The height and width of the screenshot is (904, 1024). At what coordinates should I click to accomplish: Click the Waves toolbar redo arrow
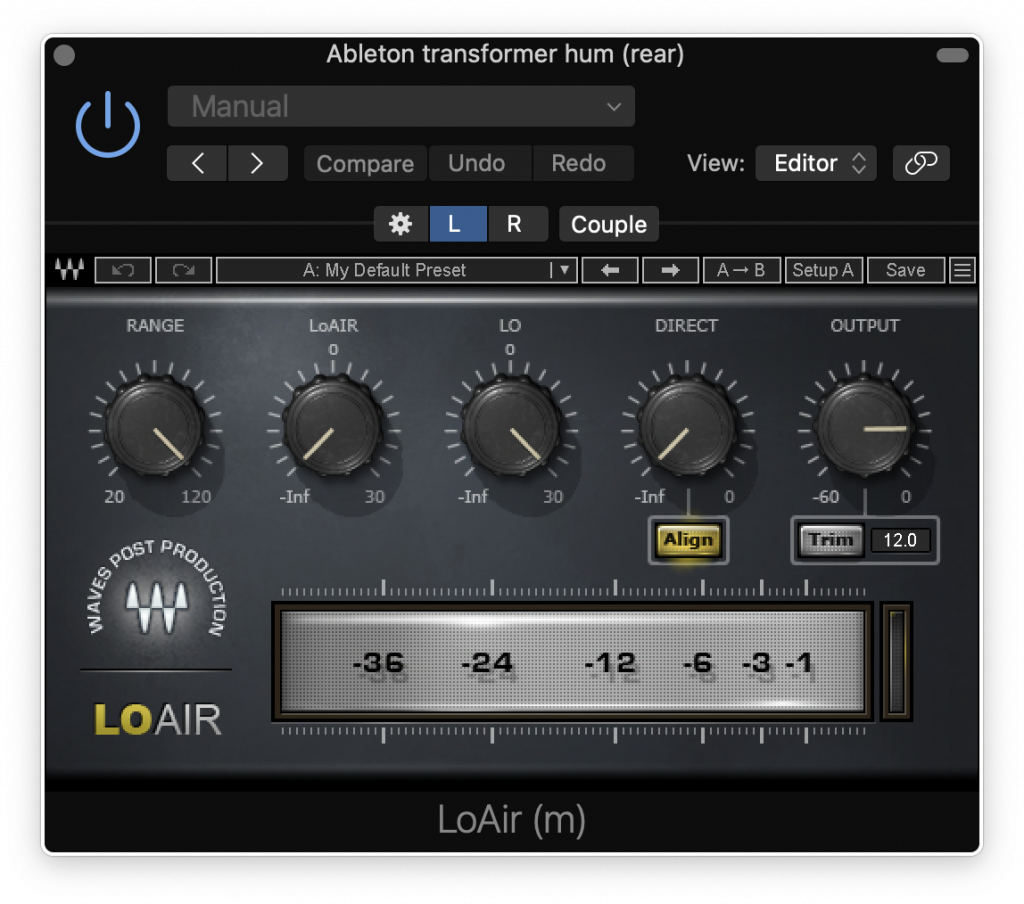(x=184, y=270)
